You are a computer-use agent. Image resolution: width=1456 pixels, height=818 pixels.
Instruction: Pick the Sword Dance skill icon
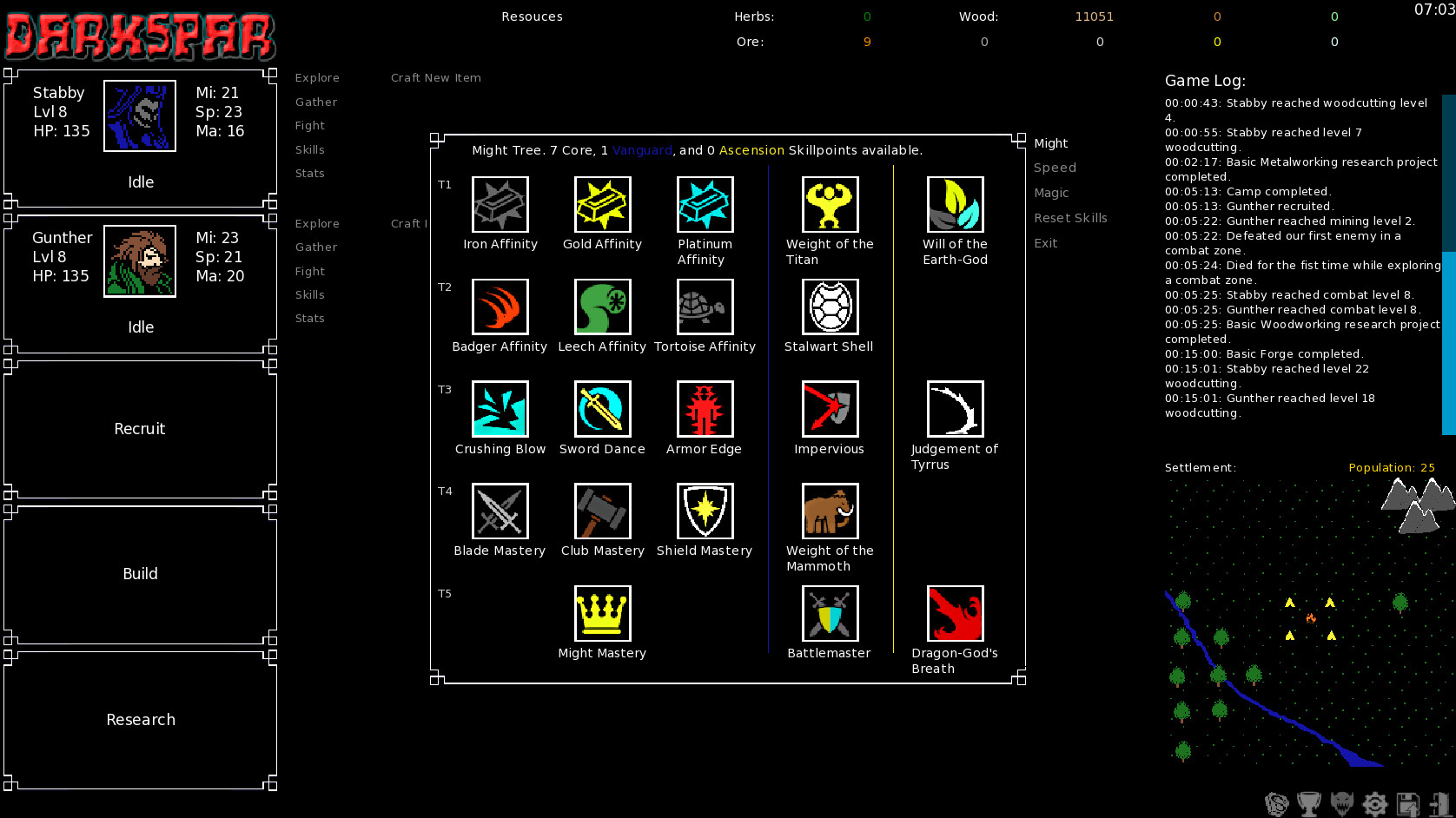(x=602, y=409)
